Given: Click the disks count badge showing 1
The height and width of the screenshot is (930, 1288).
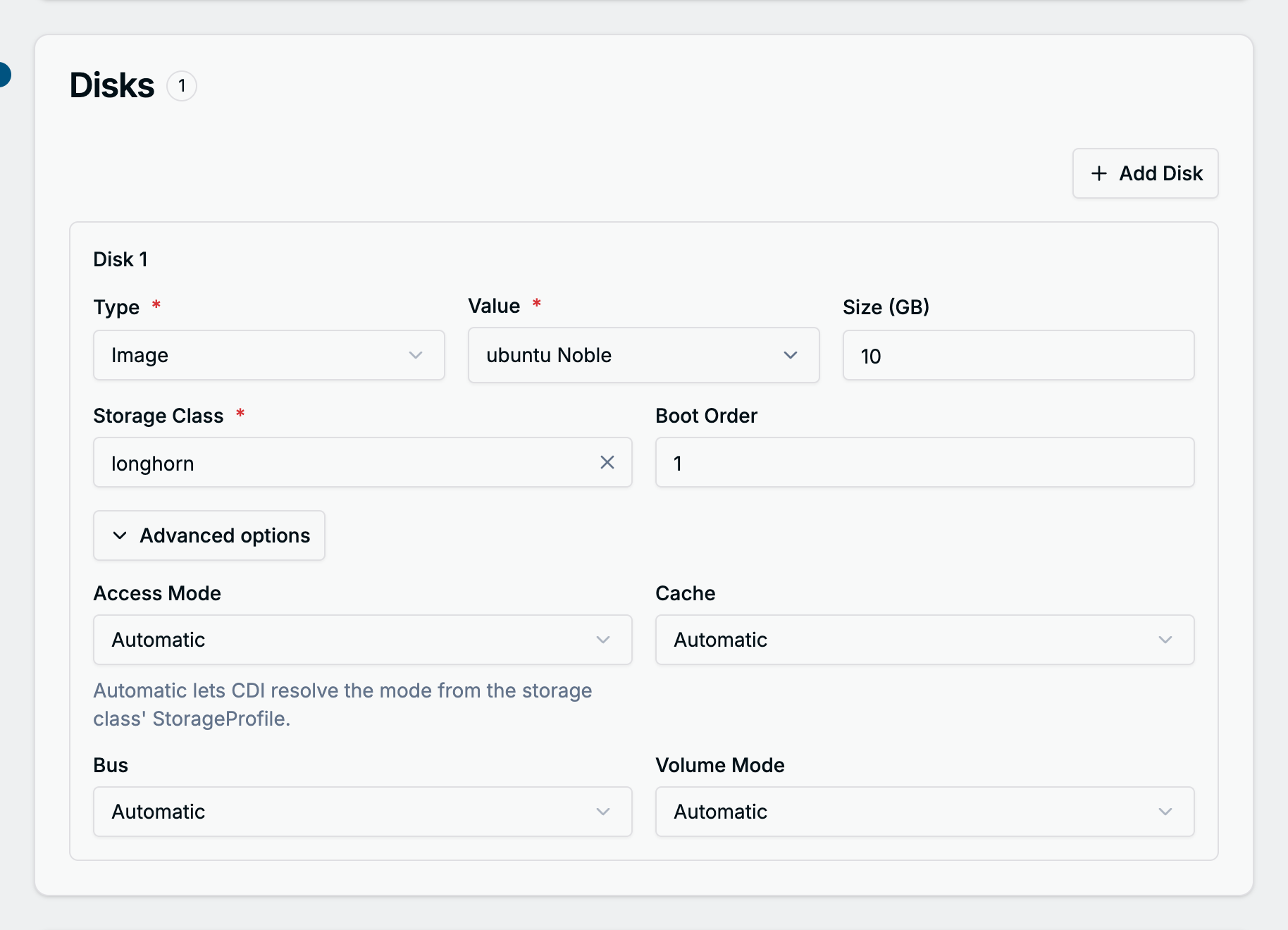Looking at the screenshot, I should pos(182,86).
